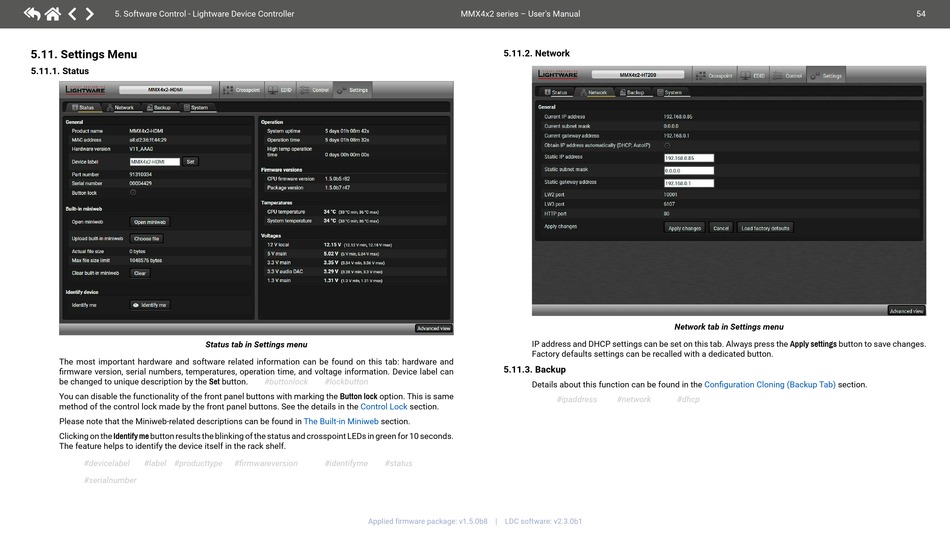Open Backup subtab in Network screenshot
Screen dimensions: 950x533
click(x=632, y=92)
